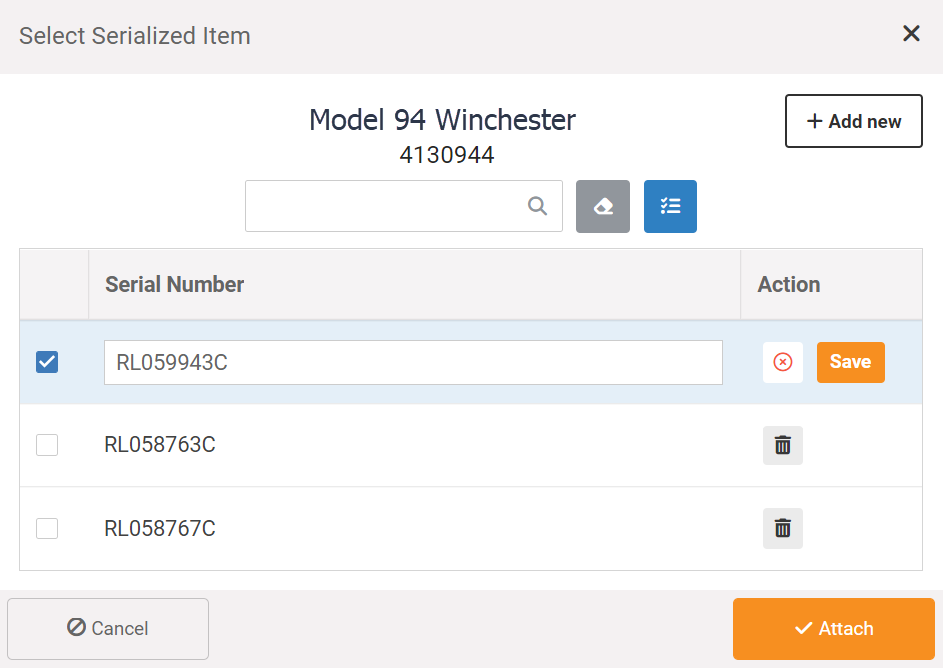Screen dimensions: 943x669
Task: Close the Select Serialized Item dialog
Action: 911,34
